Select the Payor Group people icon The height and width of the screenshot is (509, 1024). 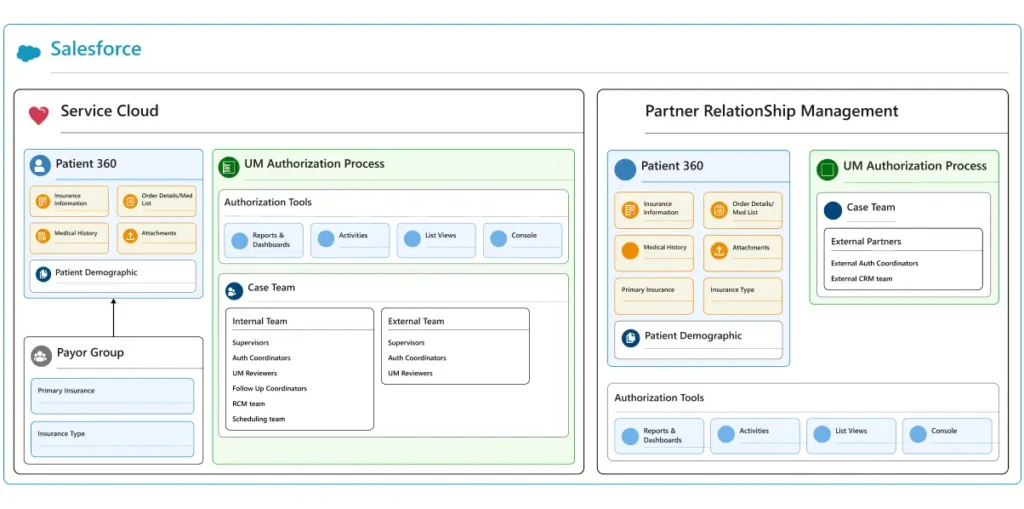41,356
